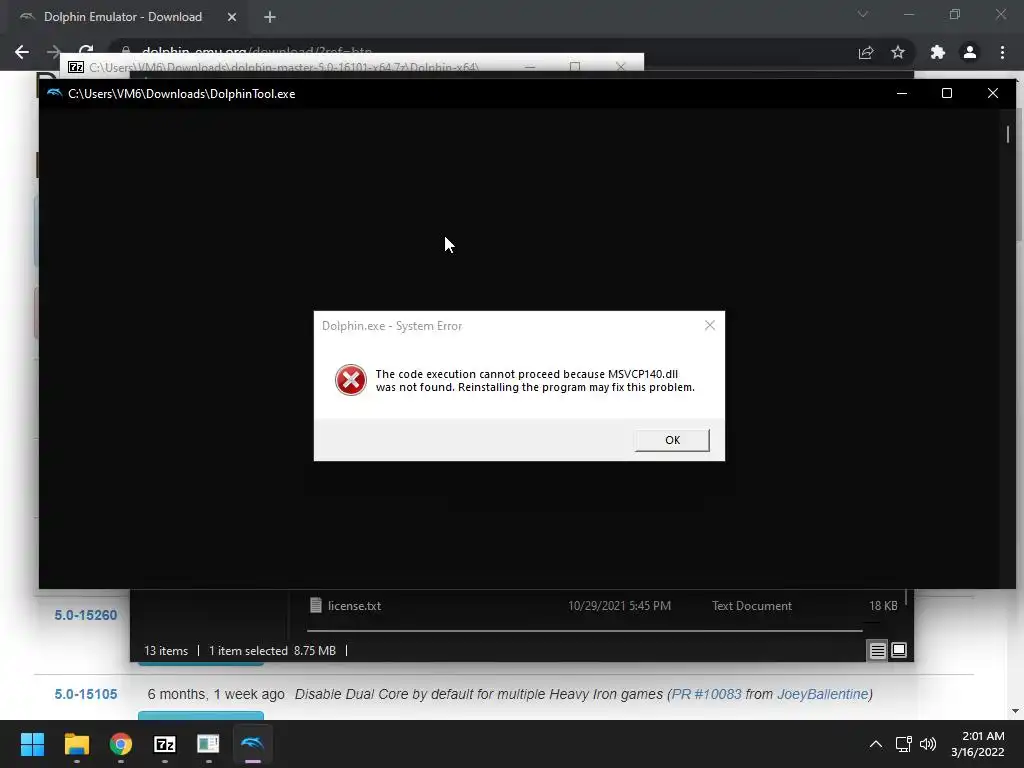Image resolution: width=1024 pixels, height=768 pixels.
Task: Switch explorer to large icons view
Action: pos(899,650)
